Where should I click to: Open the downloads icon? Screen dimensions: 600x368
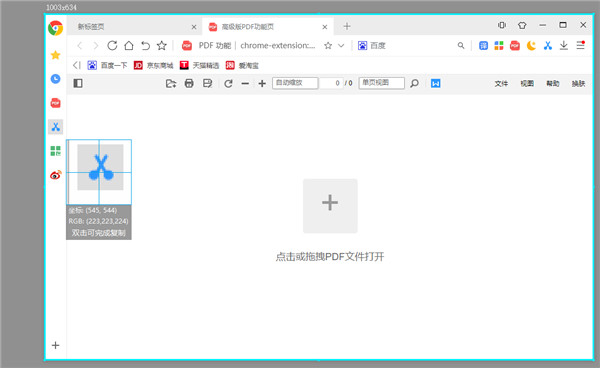(564, 46)
